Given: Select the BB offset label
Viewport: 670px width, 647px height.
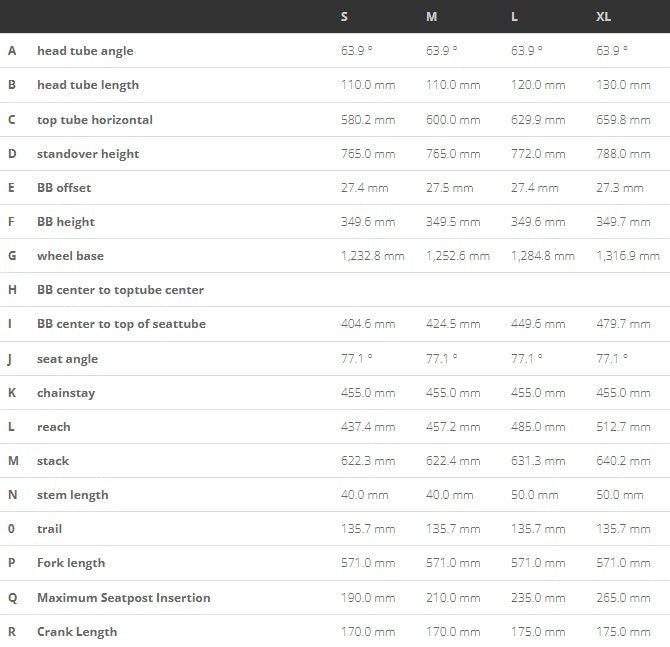Looking at the screenshot, I should click(64, 188).
